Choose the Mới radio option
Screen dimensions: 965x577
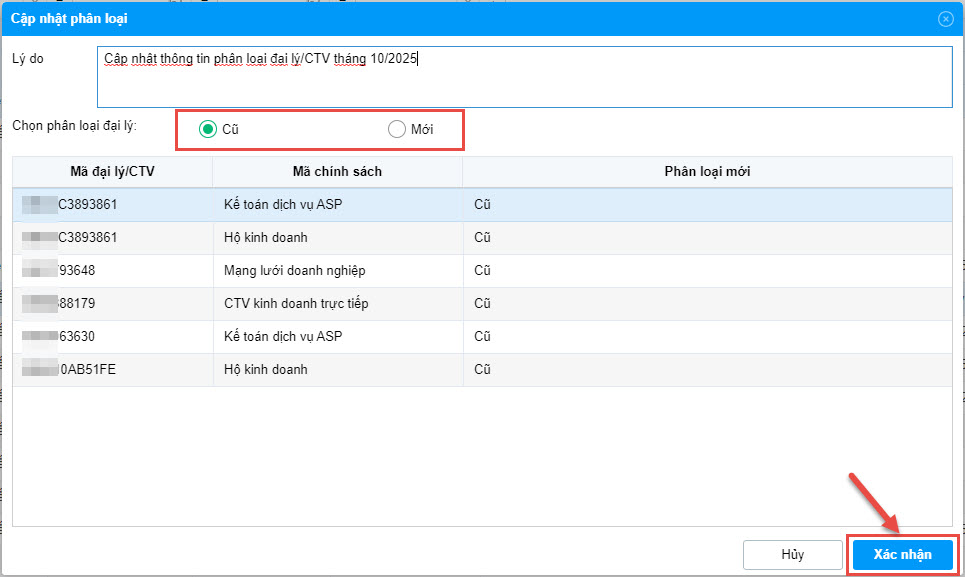tap(397, 129)
